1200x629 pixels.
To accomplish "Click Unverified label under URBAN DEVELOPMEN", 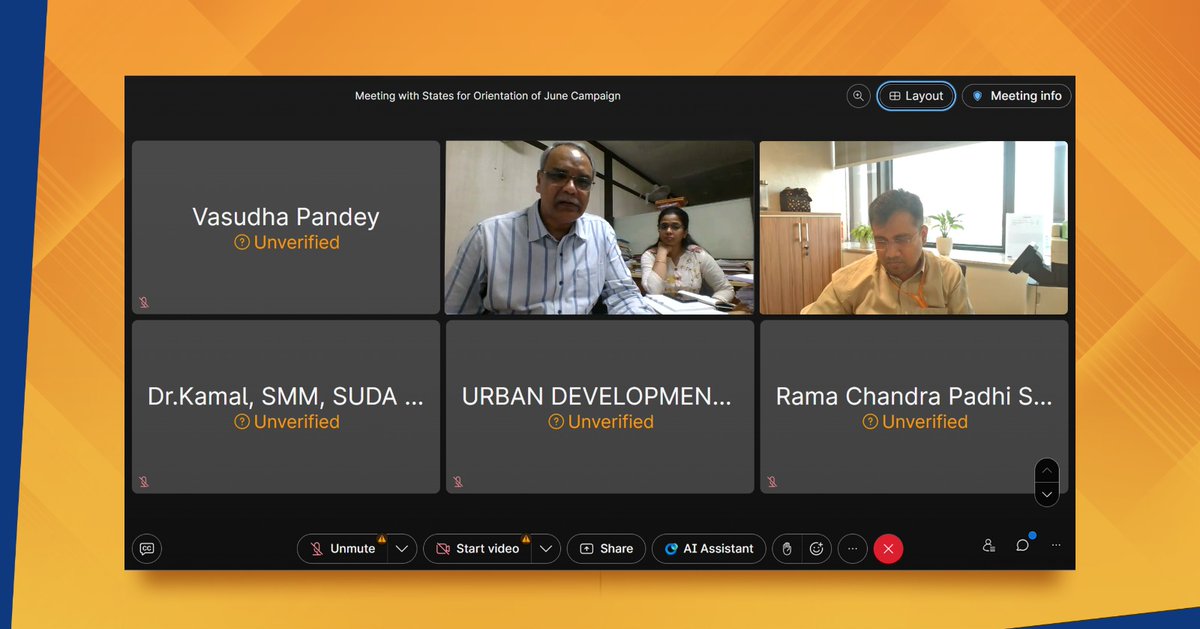I will (x=600, y=422).
